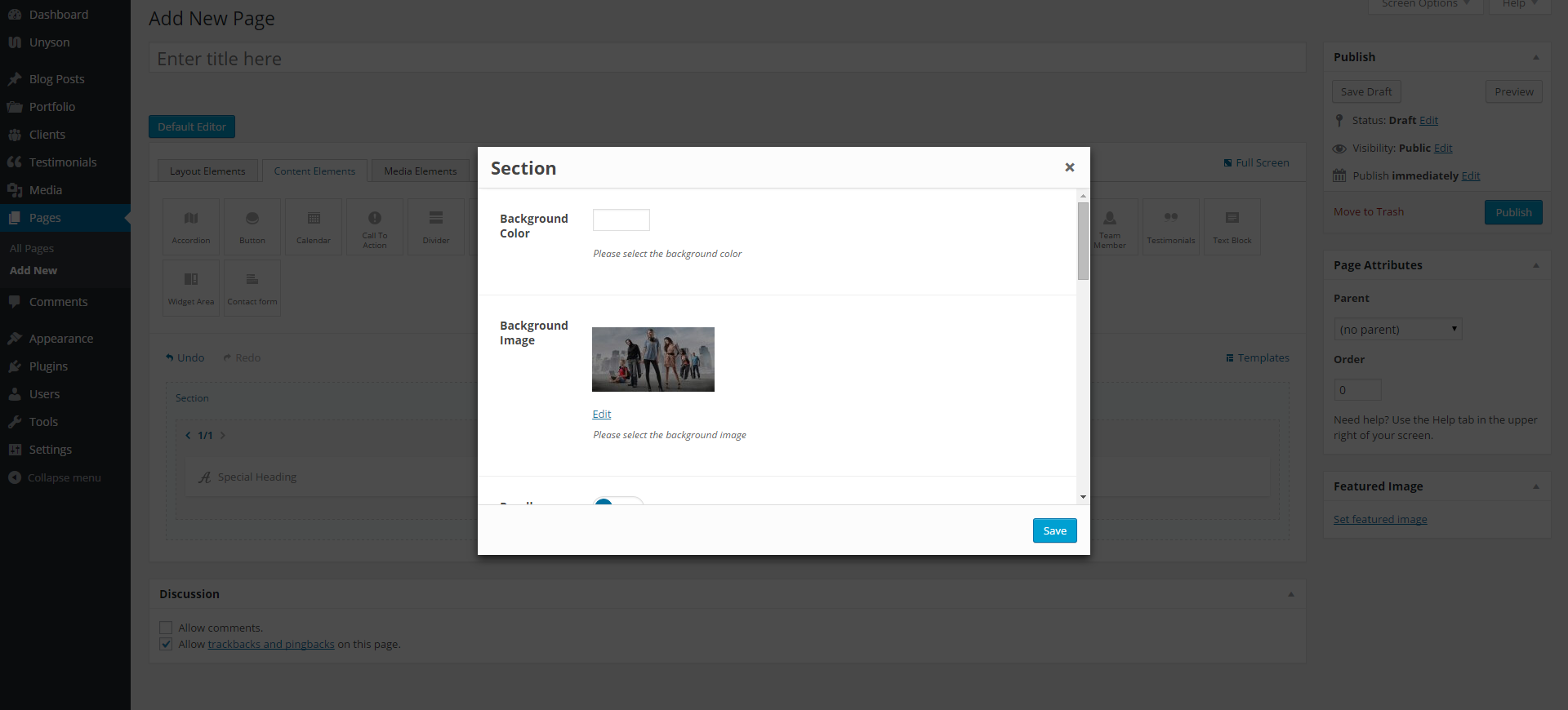Open the Pages menu item
This screenshot has height=710, width=1568.
coord(65,218)
